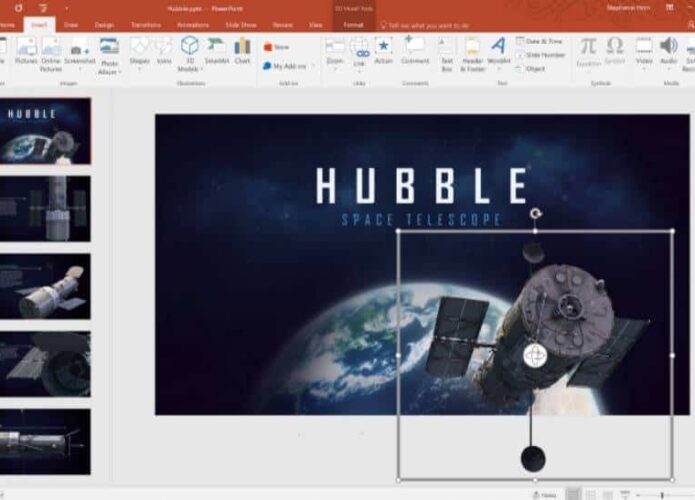Open the Review ribbon tab
Screen dimensions: 695x500
coord(282,25)
